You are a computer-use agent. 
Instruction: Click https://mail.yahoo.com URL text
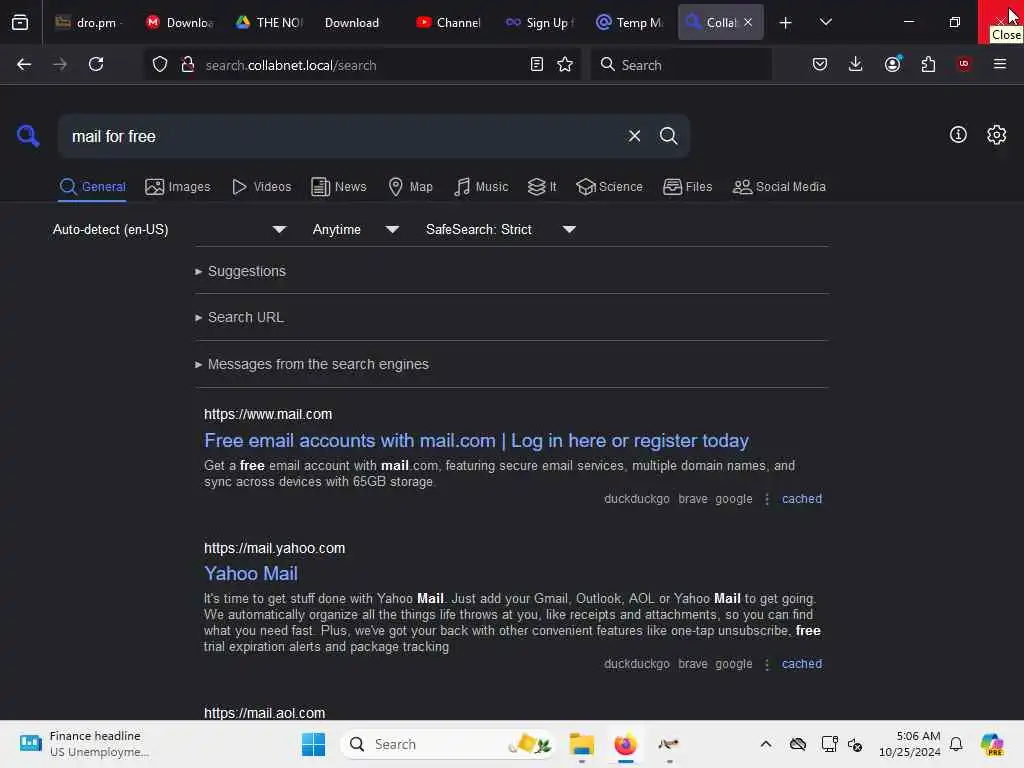pyautogui.click(x=274, y=548)
